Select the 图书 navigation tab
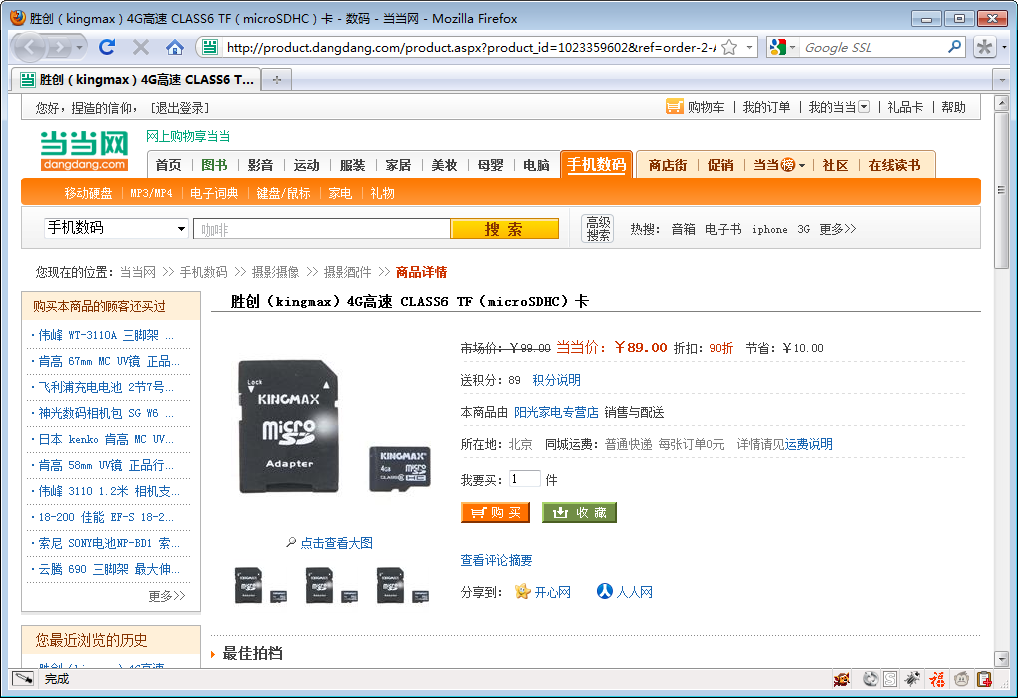The height and width of the screenshot is (698, 1018). pyautogui.click(x=214, y=165)
